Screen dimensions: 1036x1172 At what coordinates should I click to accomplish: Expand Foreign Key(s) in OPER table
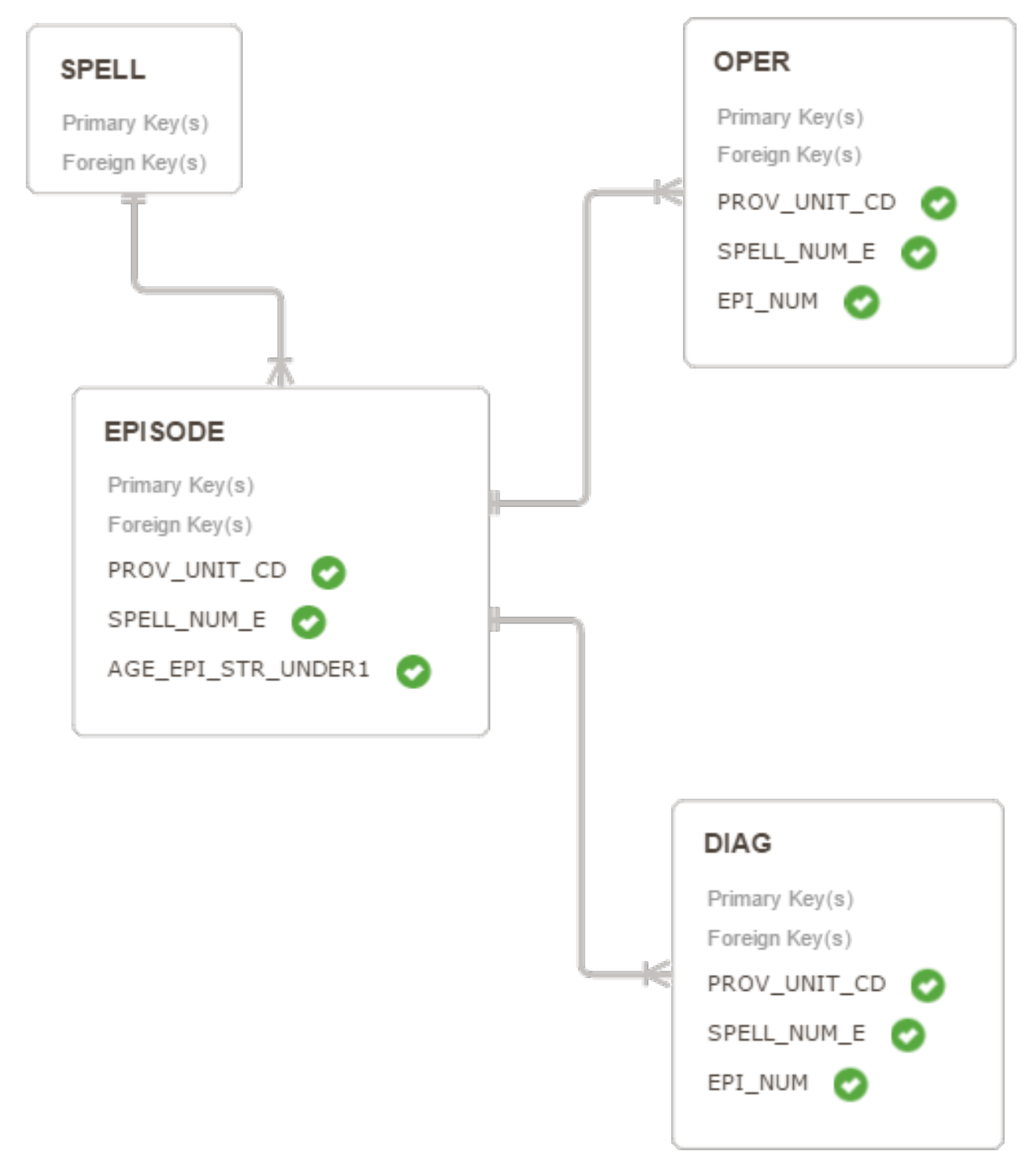point(789,155)
